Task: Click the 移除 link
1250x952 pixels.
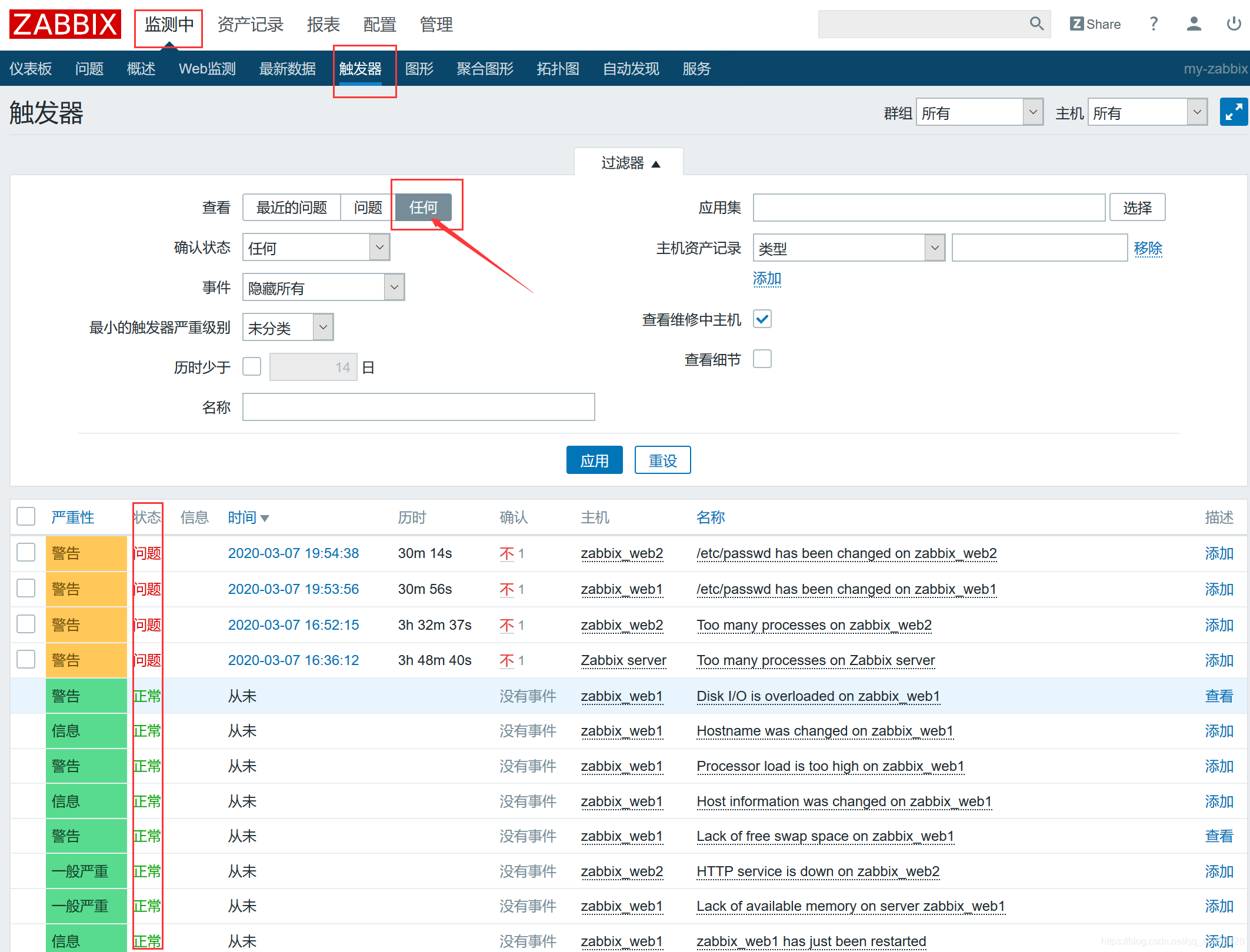Action: 1148,248
